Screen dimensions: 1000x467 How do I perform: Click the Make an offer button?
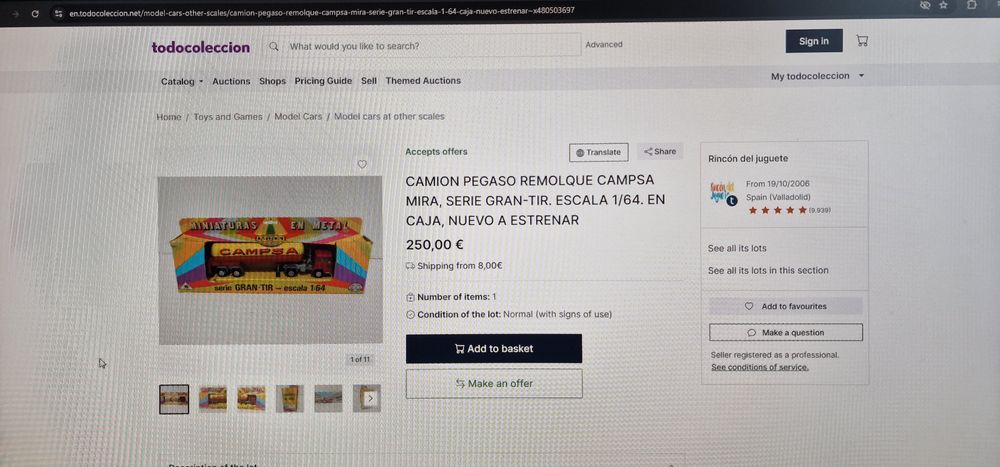[x=494, y=383]
